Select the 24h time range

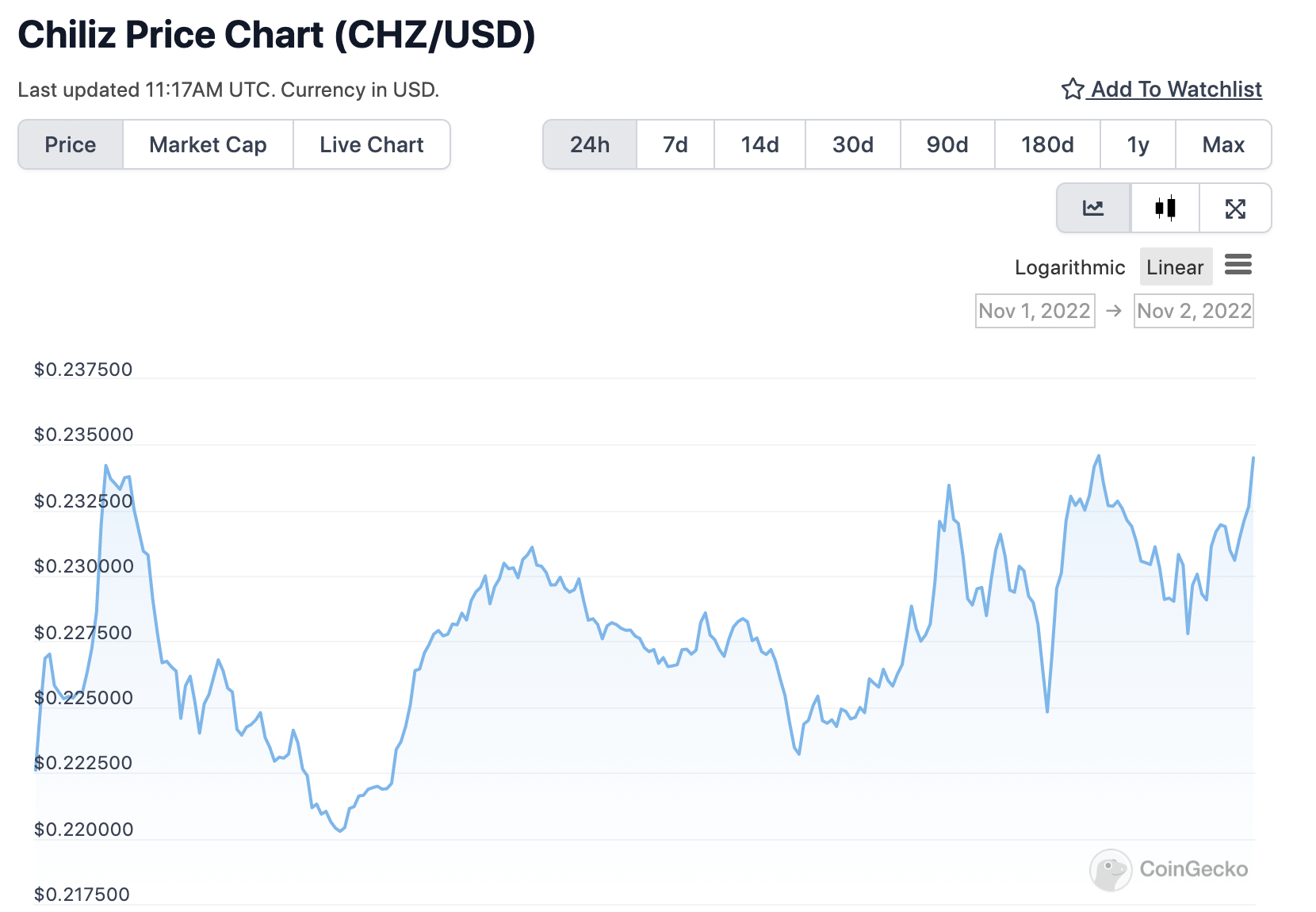(x=590, y=144)
